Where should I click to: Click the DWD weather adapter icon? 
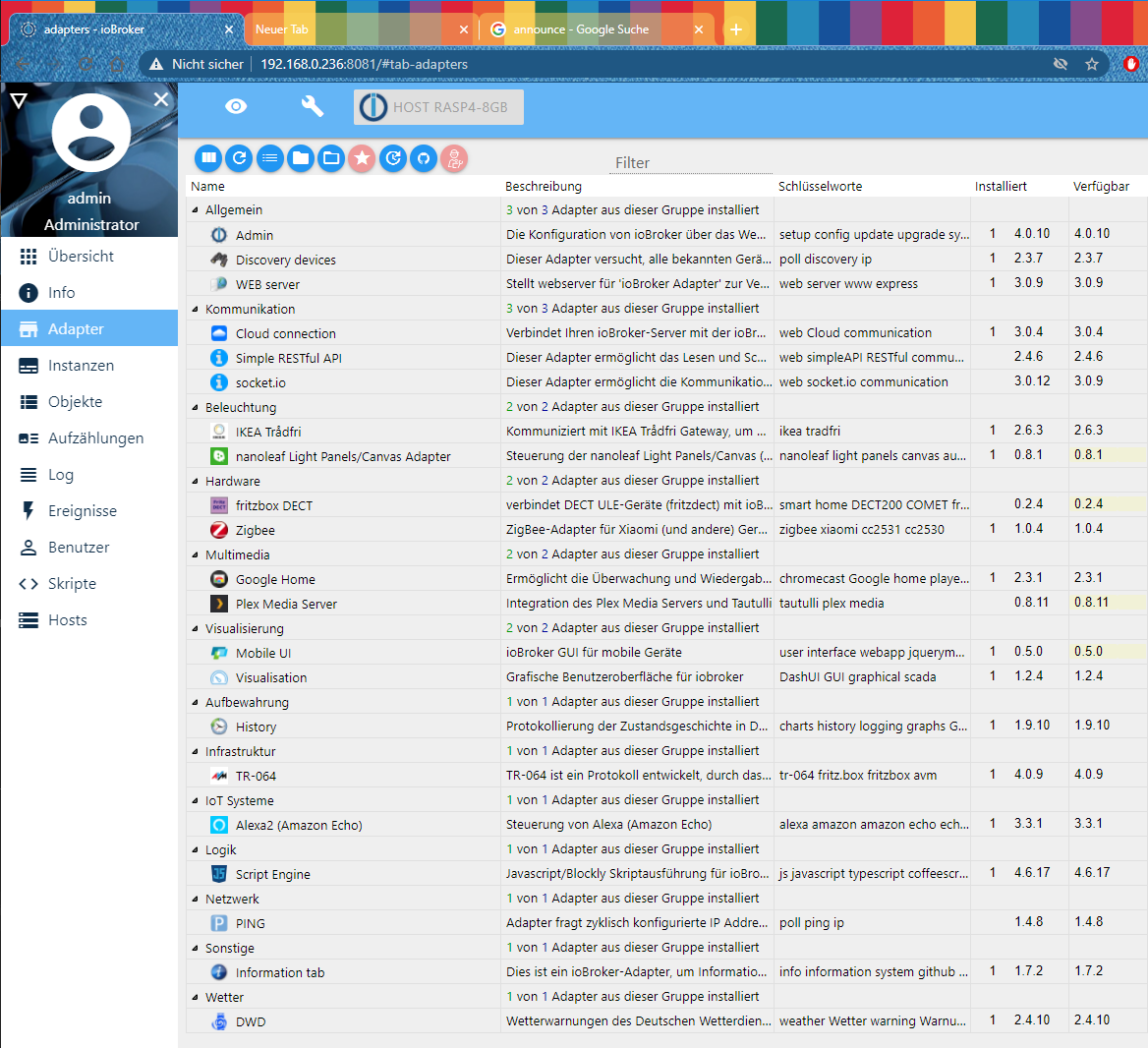(x=219, y=1021)
